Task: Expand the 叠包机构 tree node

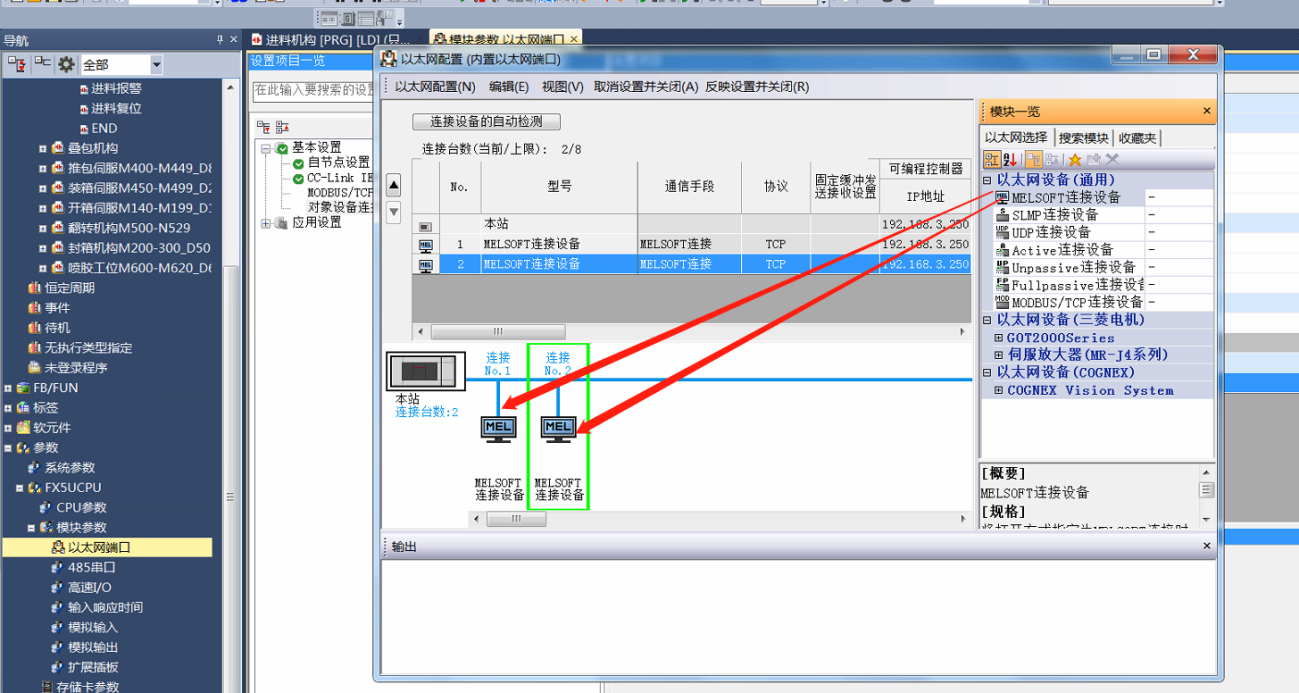Action: click(43, 148)
